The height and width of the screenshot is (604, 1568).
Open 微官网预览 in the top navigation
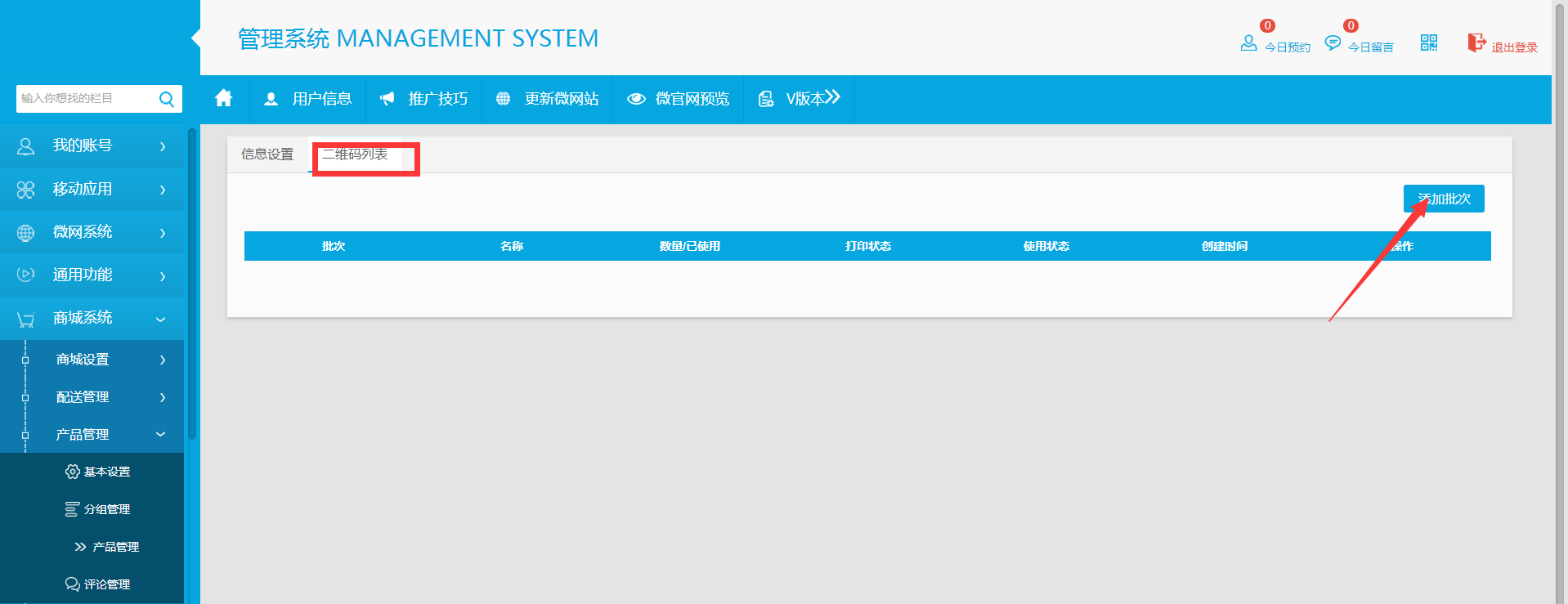692,99
